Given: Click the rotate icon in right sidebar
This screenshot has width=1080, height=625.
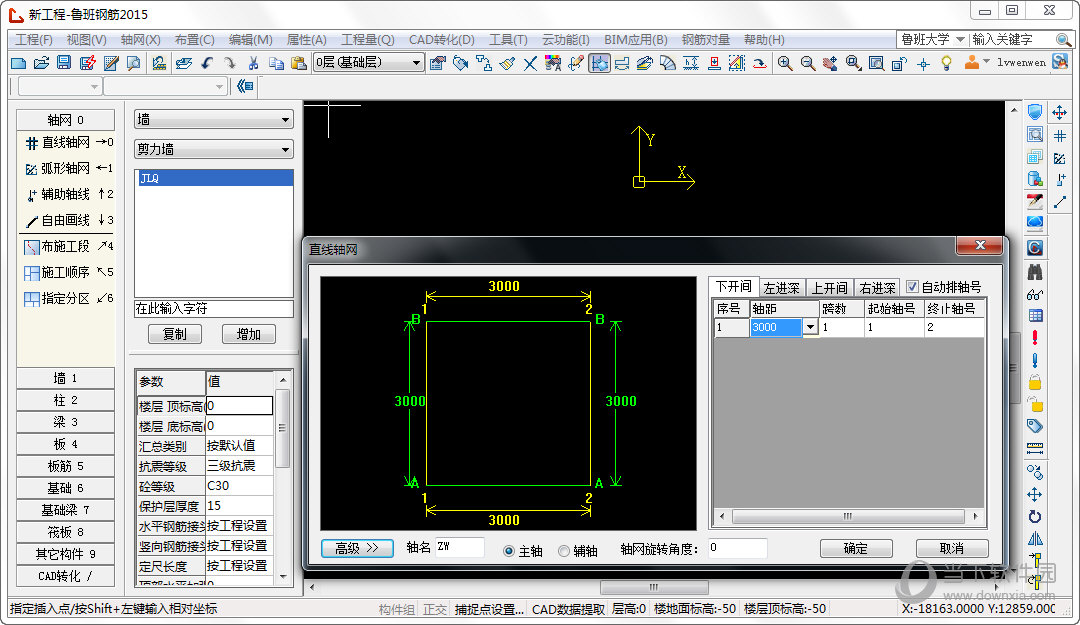Looking at the screenshot, I should [1035, 517].
